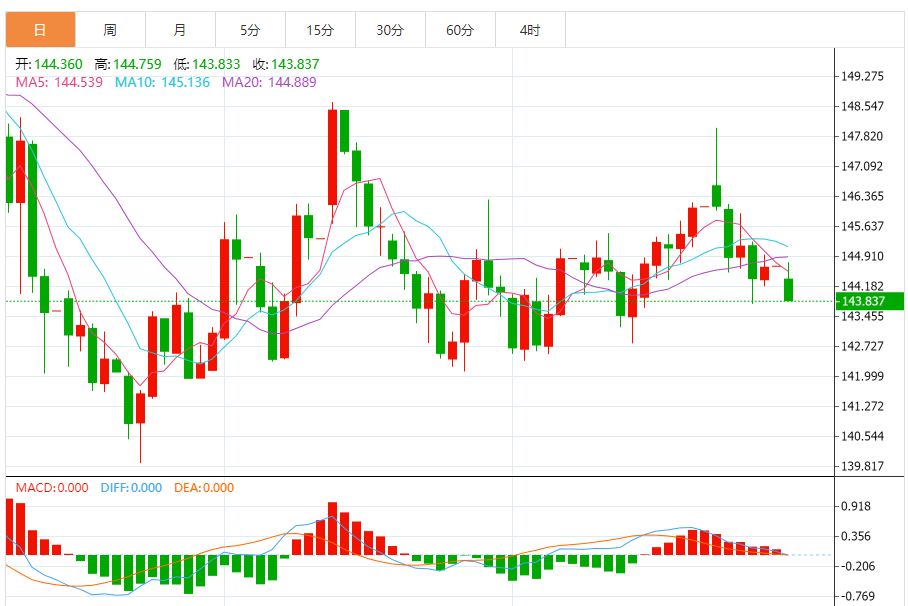The image size is (908, 606).
Task: Click the 147.092 price axis label
Action: [x=862, y=167]
